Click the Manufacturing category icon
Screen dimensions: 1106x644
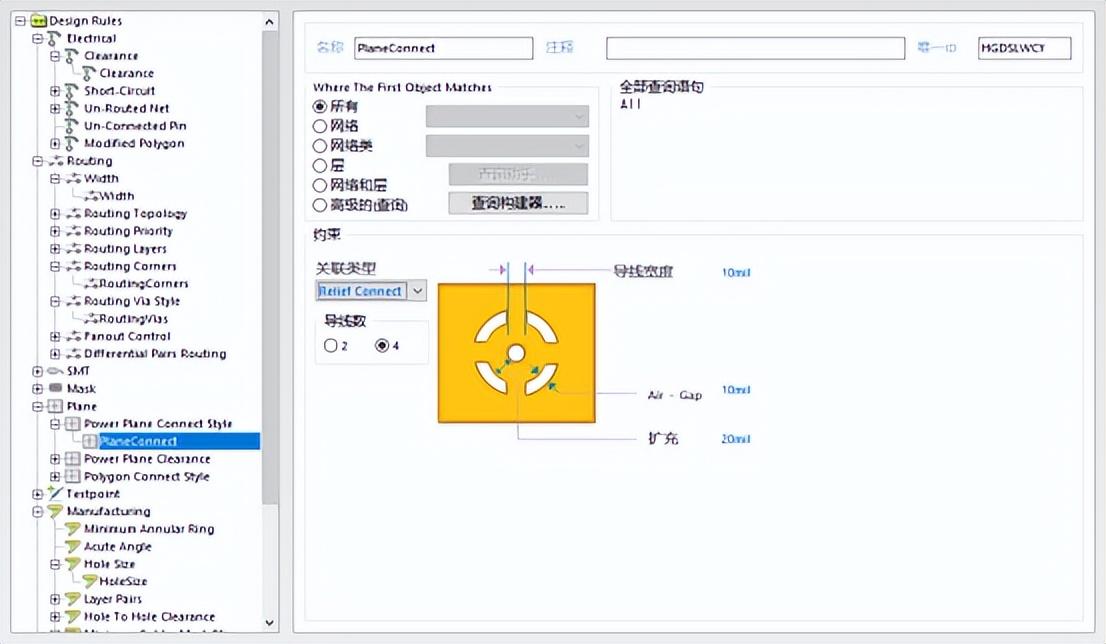54,512
